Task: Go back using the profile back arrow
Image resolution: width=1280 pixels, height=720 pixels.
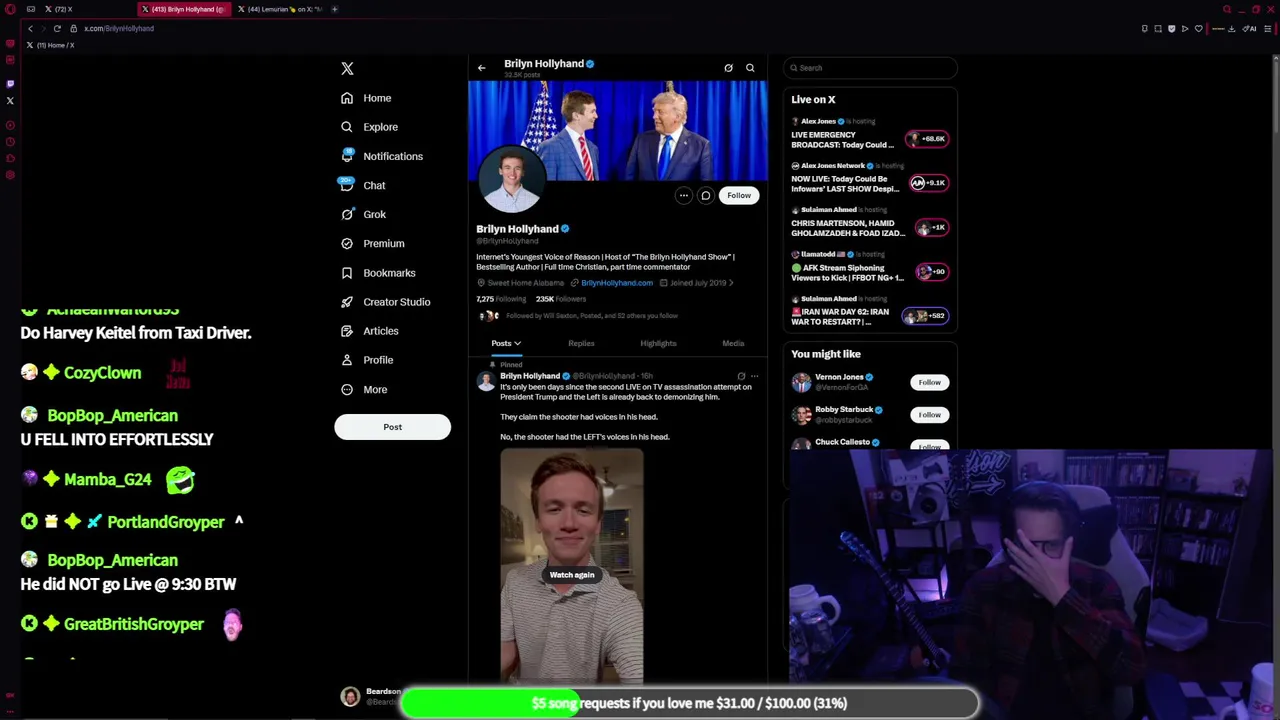Action: 481,68
